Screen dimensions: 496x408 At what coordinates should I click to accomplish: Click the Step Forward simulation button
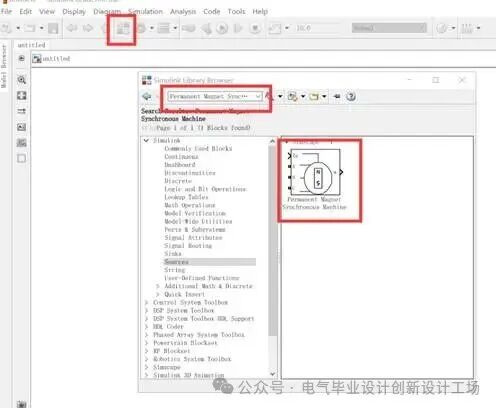(238, 28)
